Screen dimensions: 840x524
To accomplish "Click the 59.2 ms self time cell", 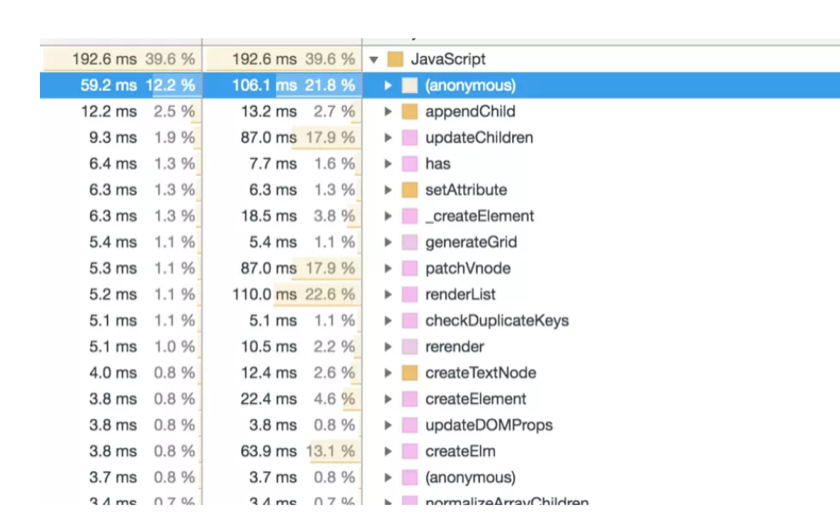I will (109, 85).
